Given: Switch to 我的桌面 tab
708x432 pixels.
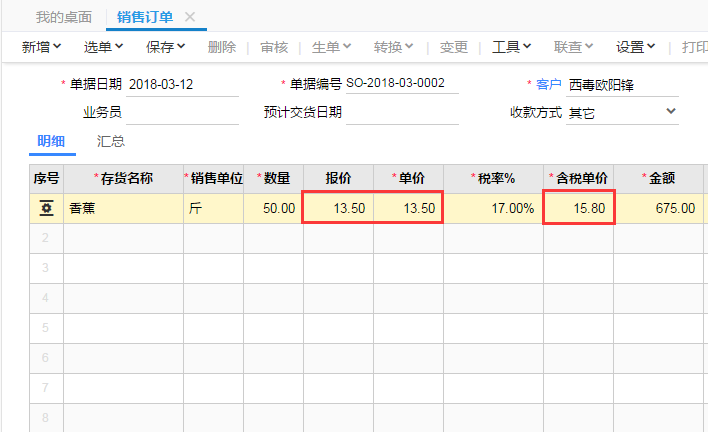Looking at the screenshot, I should point(64,17).
